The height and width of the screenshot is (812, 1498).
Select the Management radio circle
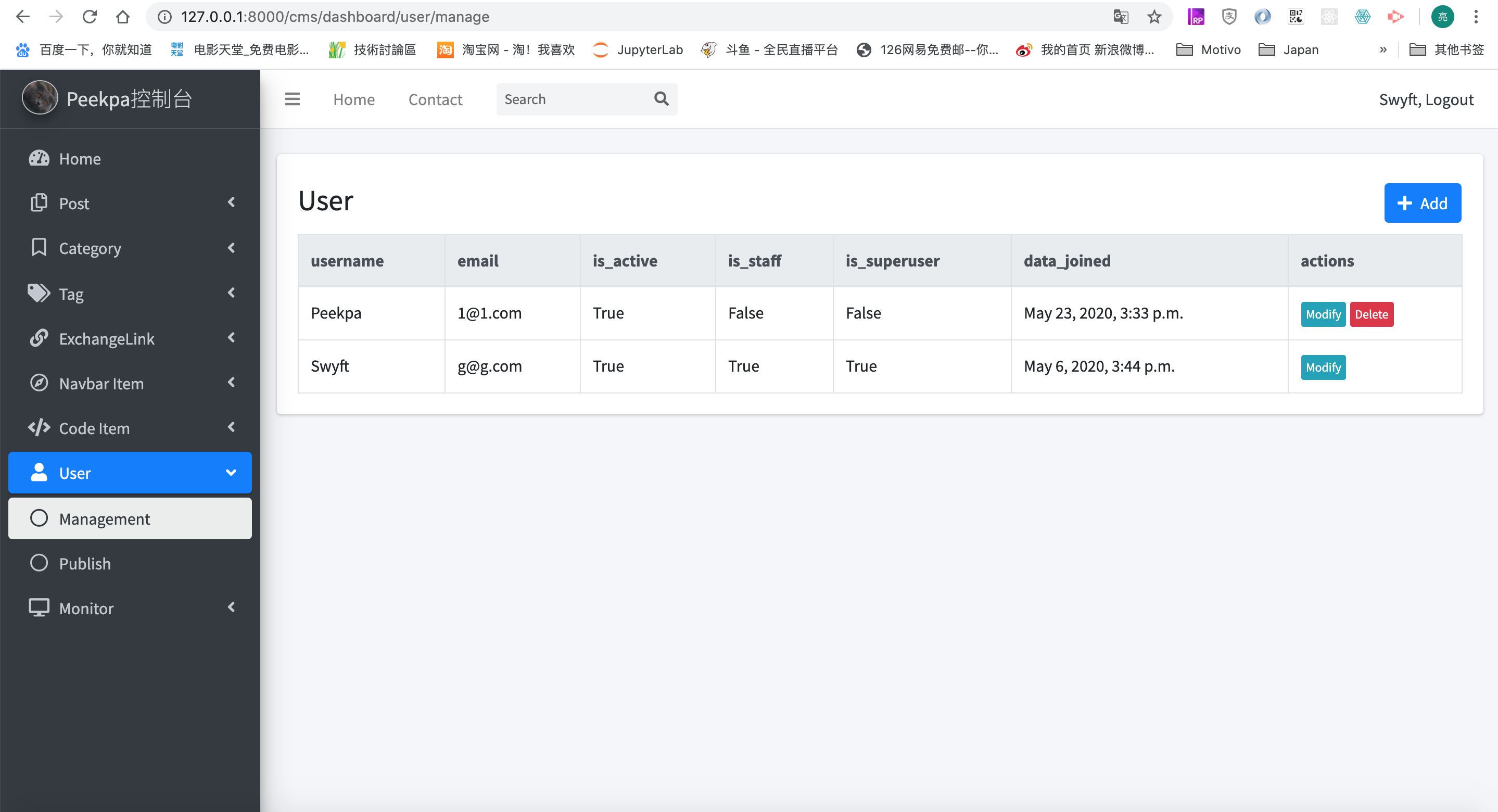39,518
